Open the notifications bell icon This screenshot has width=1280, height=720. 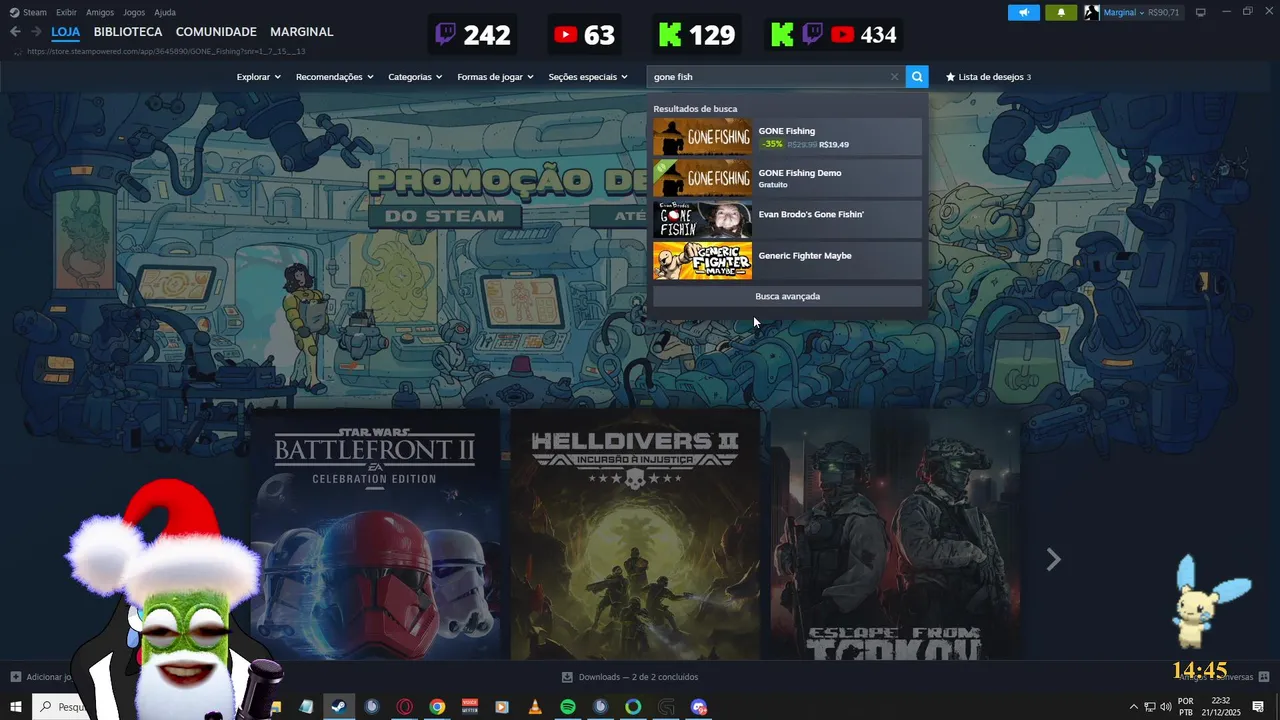point(1061,12)
